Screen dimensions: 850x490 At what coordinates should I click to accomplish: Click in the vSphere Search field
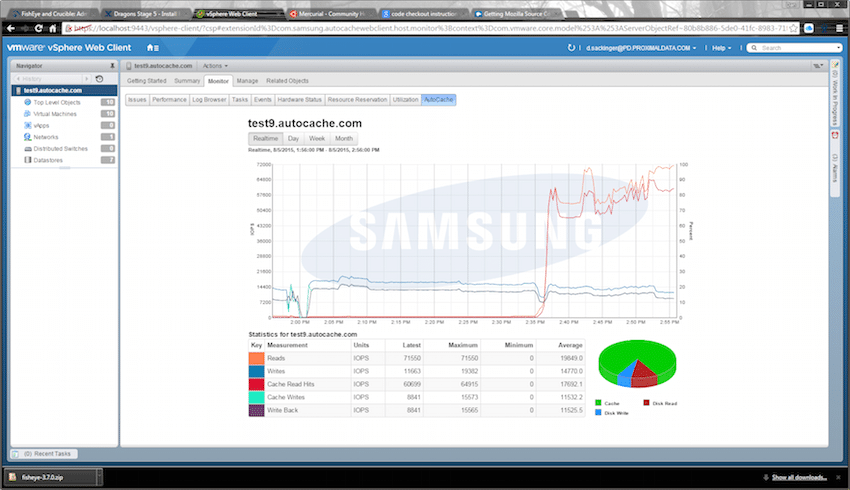click(797, 48)
